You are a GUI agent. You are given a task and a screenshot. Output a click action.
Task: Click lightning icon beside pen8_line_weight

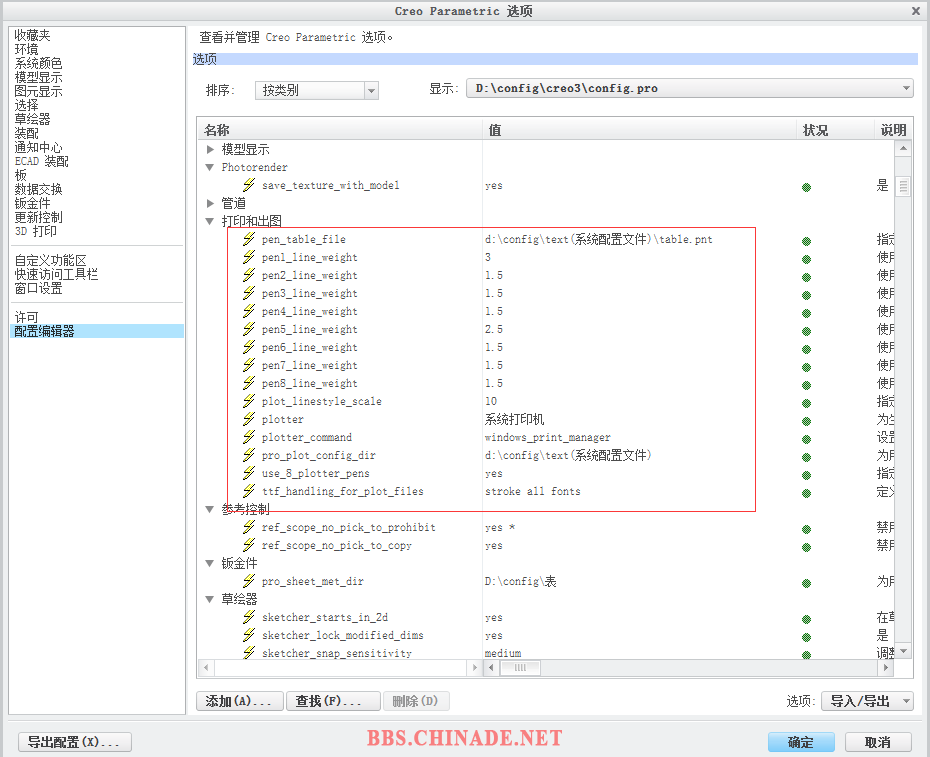(x=249, y=383)
